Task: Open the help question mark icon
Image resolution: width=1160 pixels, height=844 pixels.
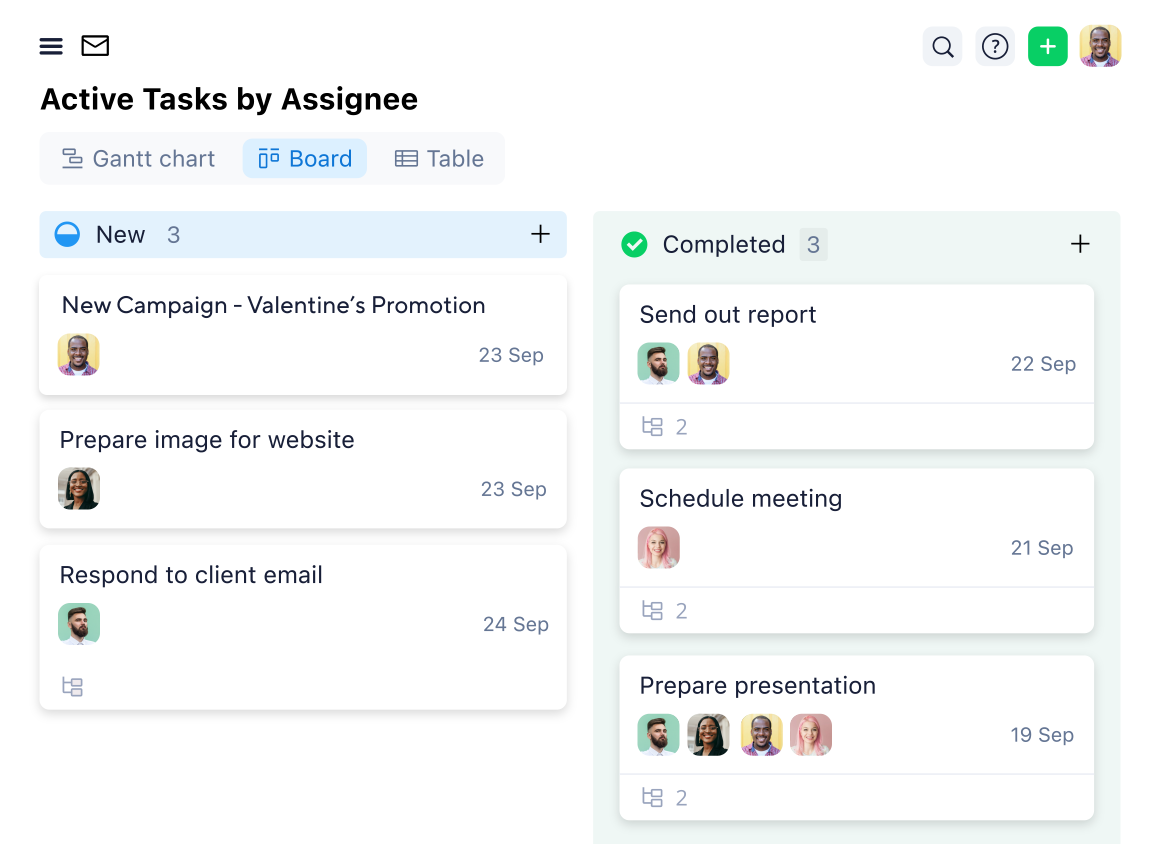Action: pyautogui.click(x=995, y=47)
